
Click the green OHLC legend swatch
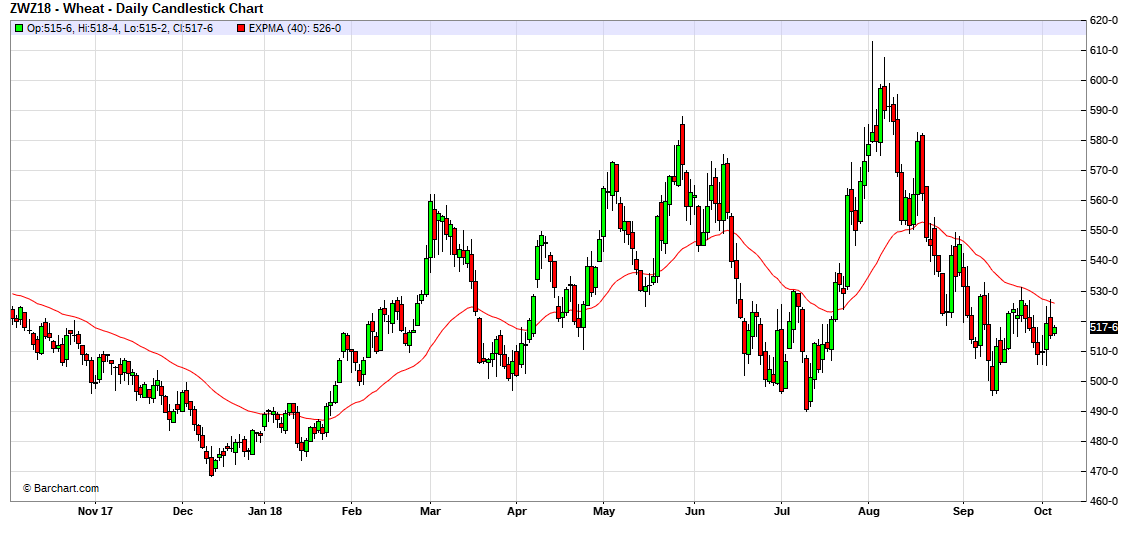point(19,28)
